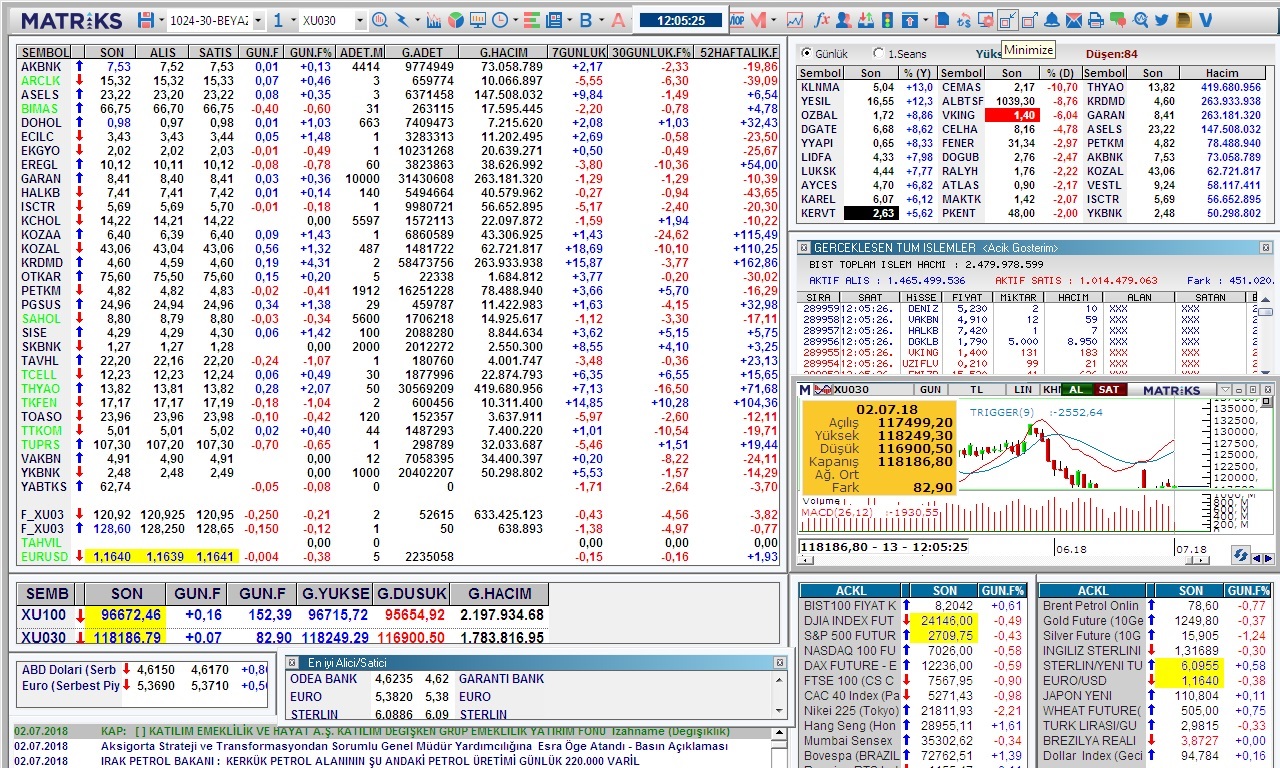Open the 1024-30-BEYAZ layout combo box
This screenshot has height=768, width=1280.
[215, 20]
